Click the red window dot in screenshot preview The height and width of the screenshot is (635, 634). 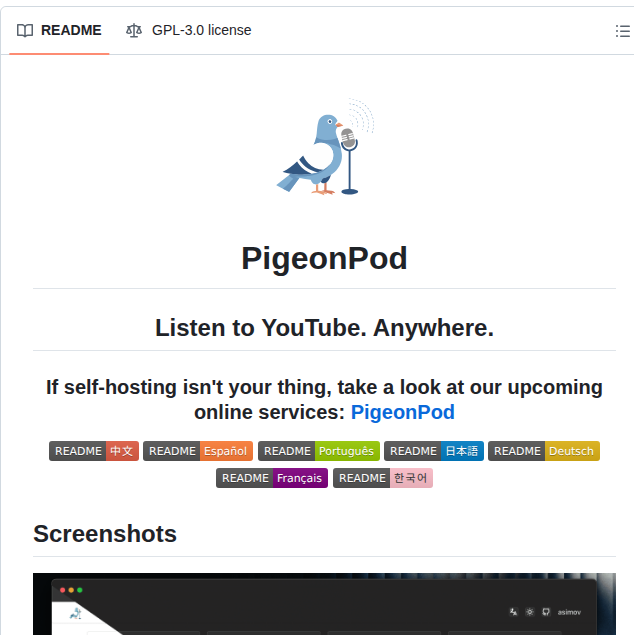coord(62,590)
